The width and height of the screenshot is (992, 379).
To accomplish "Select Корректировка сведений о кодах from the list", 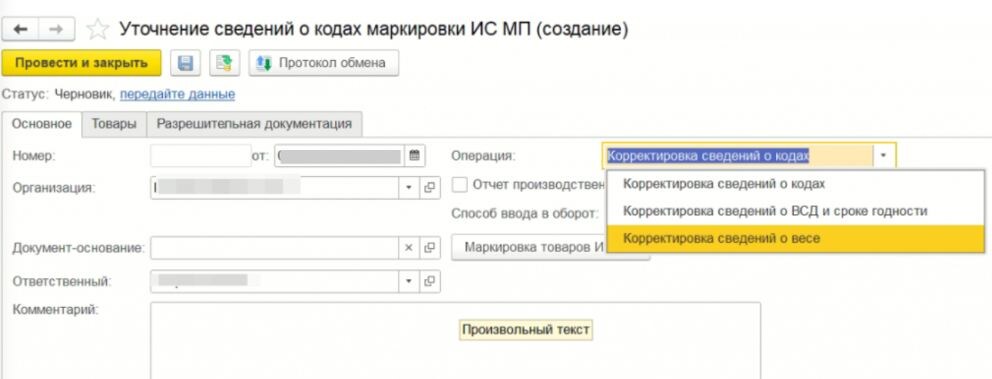I will (x=795, y=184).
